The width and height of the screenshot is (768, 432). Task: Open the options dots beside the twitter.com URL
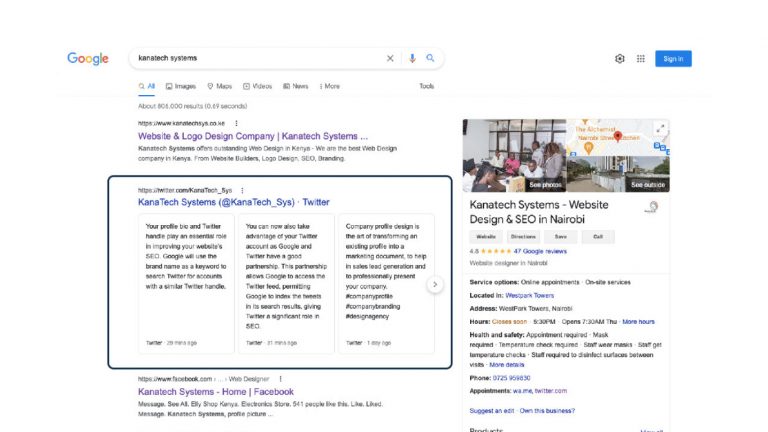(x=242, y=190)
